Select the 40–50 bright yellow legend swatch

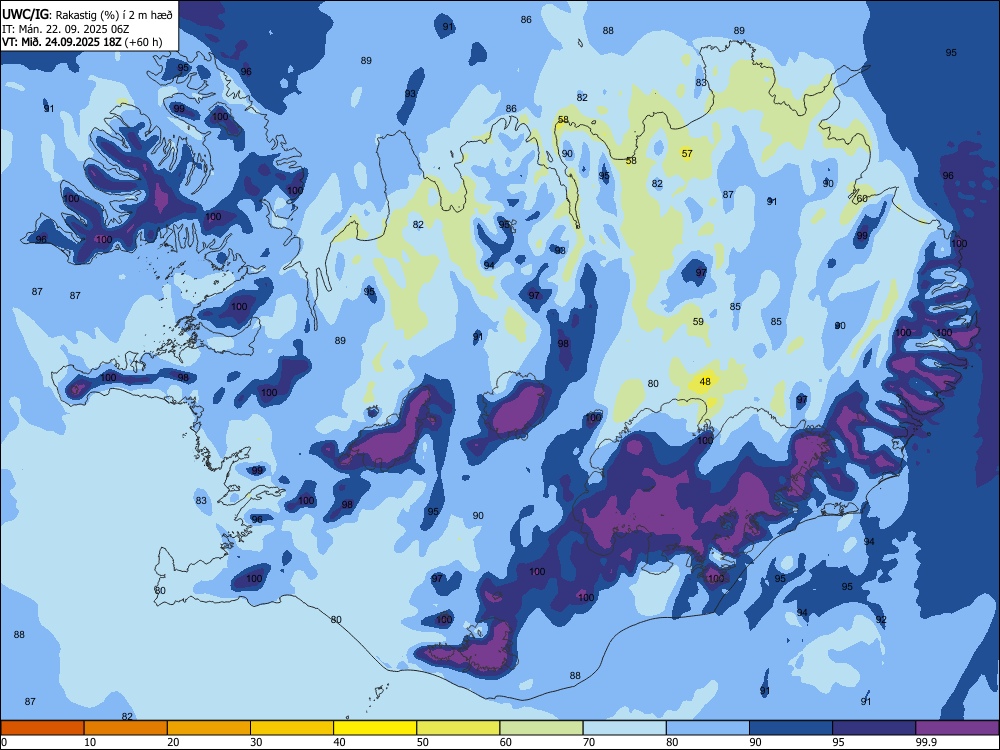[x=375, y=728]
